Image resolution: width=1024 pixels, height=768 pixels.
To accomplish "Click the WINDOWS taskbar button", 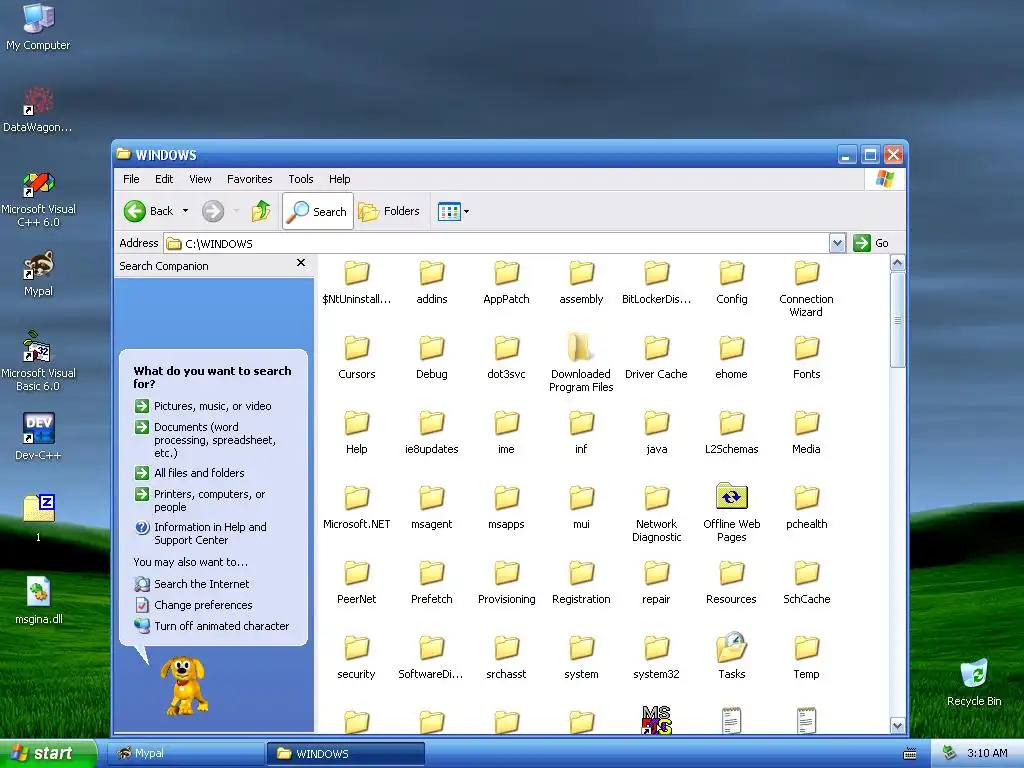I will [x=346, y=753].
